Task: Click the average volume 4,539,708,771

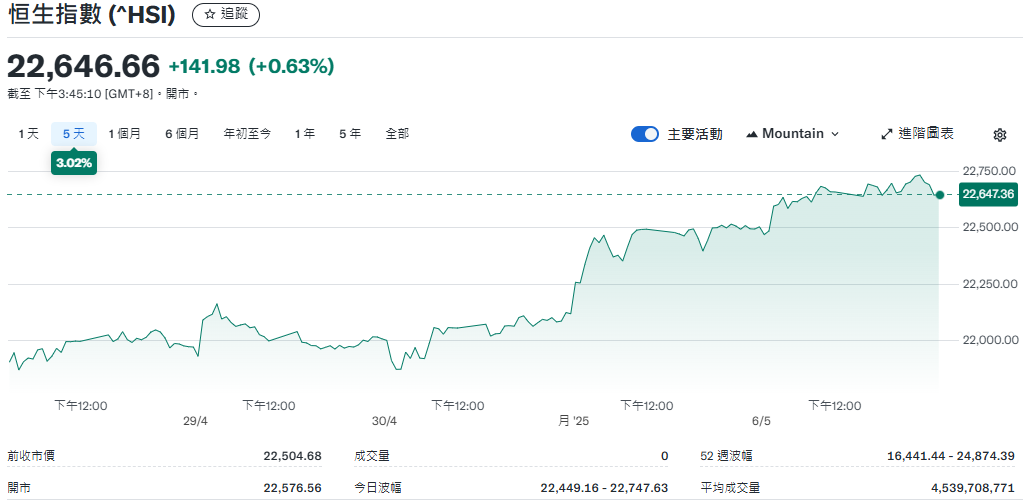Action: [972, 488]
